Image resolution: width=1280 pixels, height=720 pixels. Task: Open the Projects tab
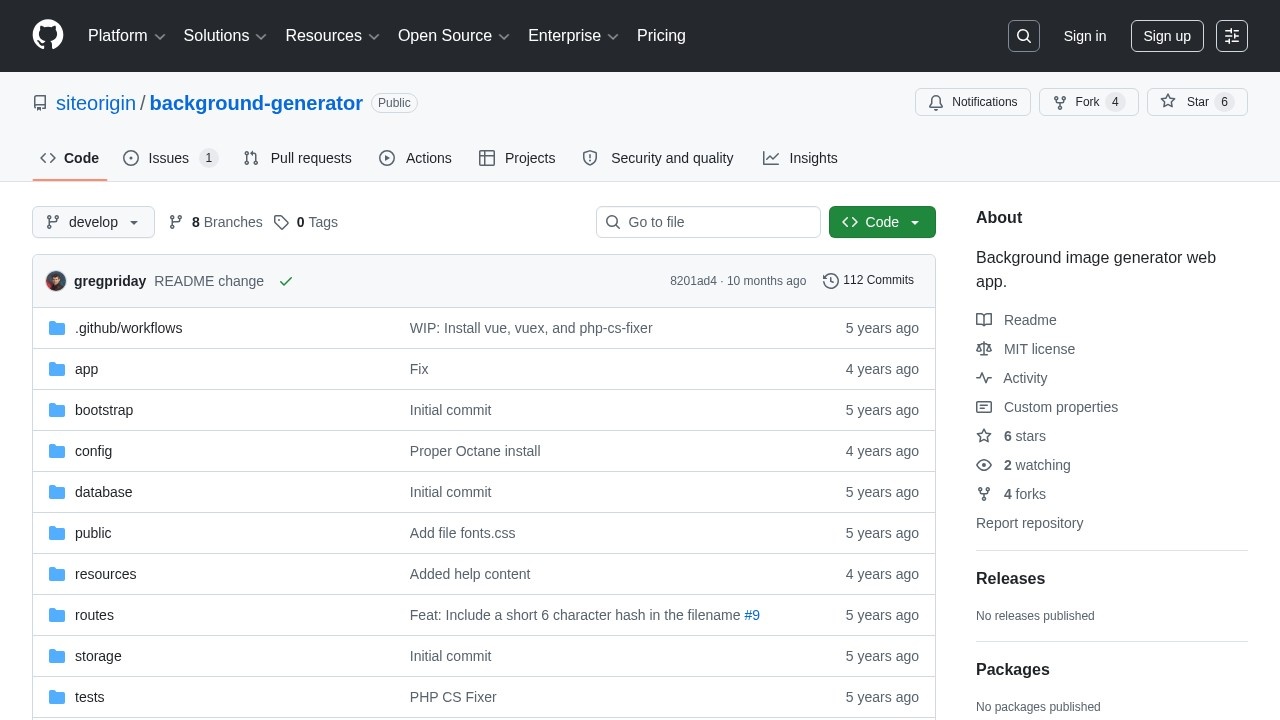(x=517, y=158)
